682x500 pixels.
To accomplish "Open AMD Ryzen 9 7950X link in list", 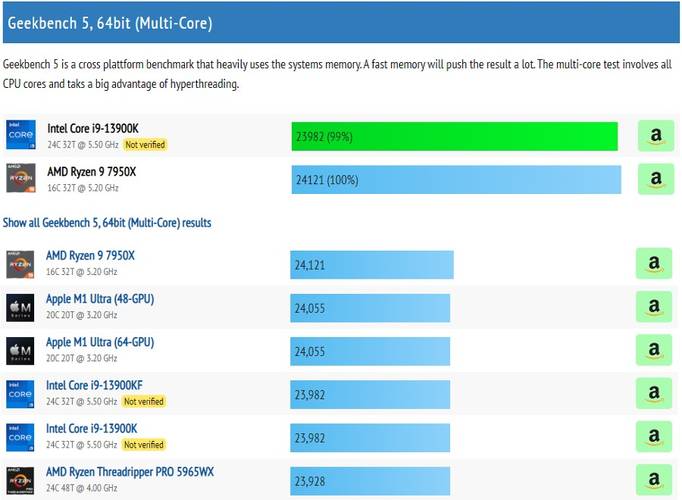I will click(x=90, y=255).
